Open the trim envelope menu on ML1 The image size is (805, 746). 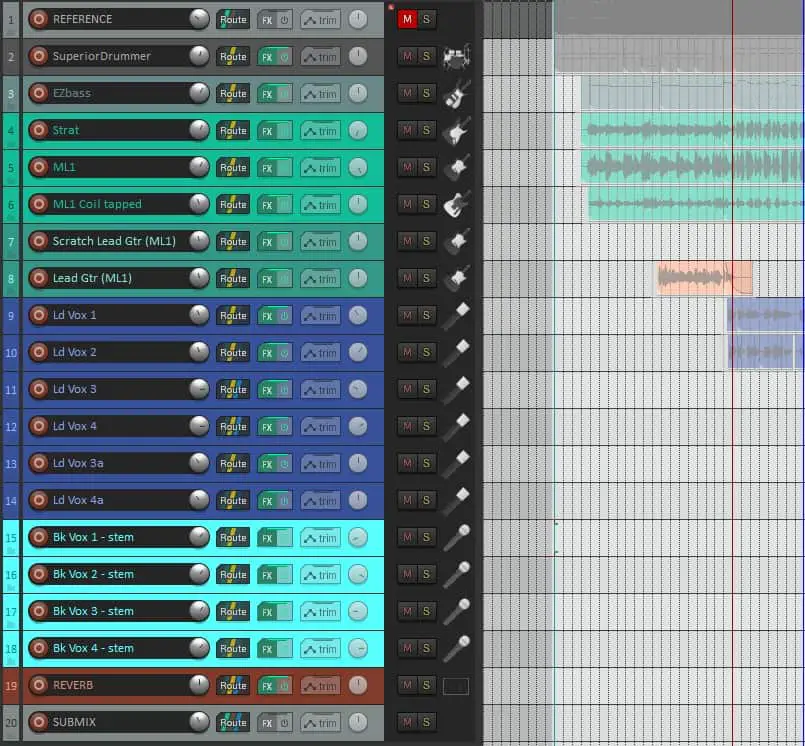[320, 168]
